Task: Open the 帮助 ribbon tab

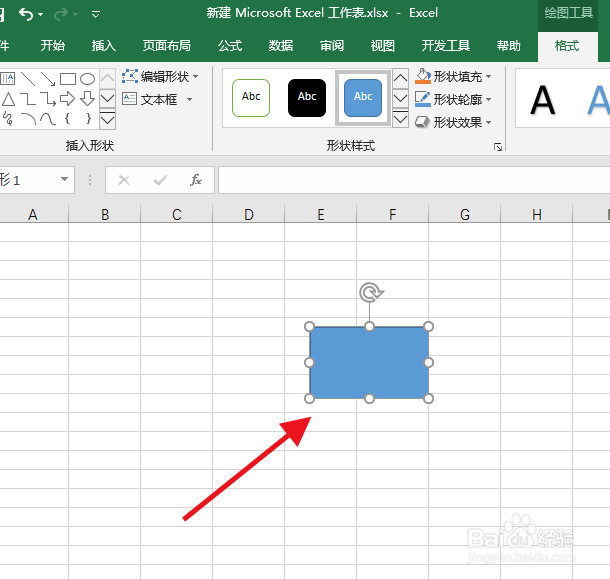Action: tap(508, 46)
